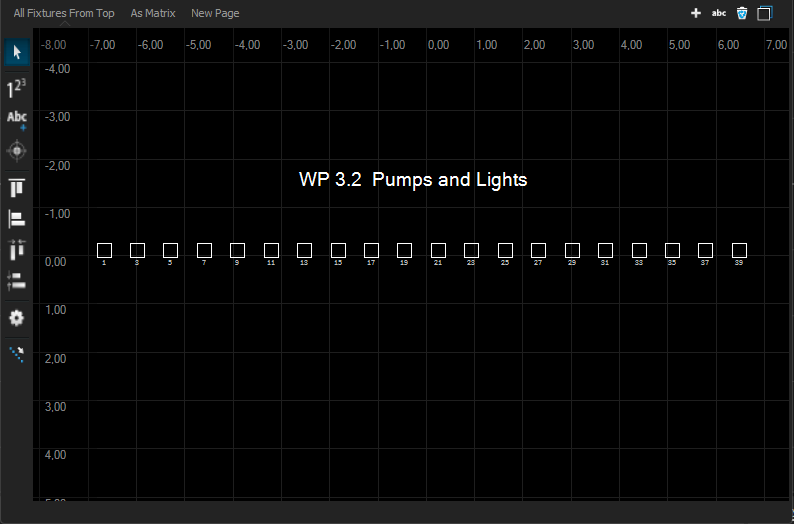Align selected fixtures to top

(17, 187)
